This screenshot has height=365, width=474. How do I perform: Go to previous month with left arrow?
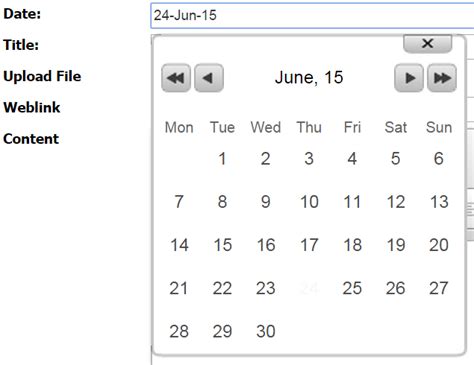[209, 78]
